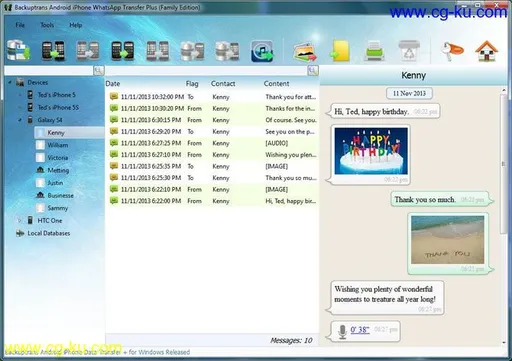Click the export photos toolbar icon
The image size is (512, 361).
point(305,51)
